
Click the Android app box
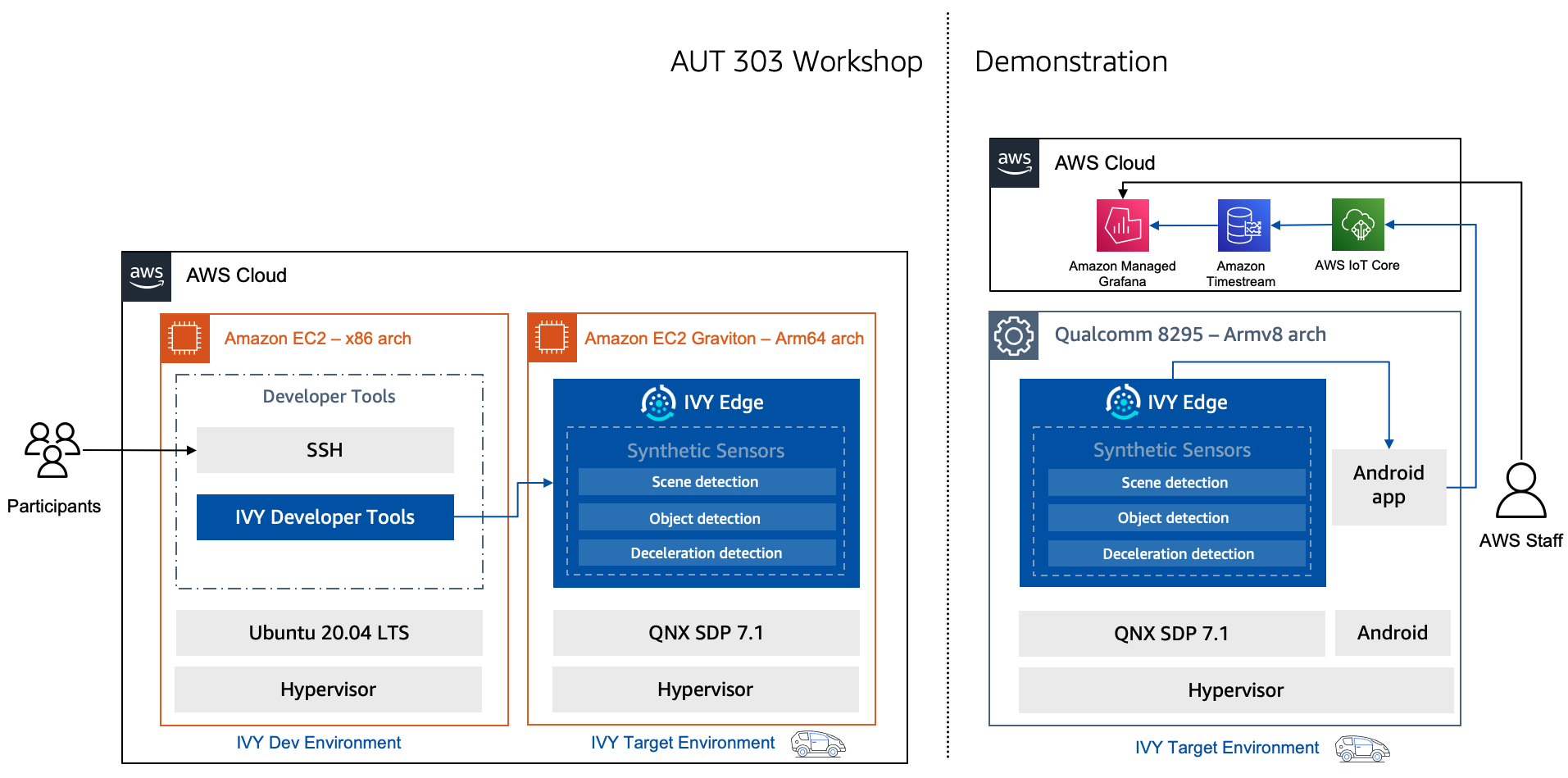coord(1388,487)
